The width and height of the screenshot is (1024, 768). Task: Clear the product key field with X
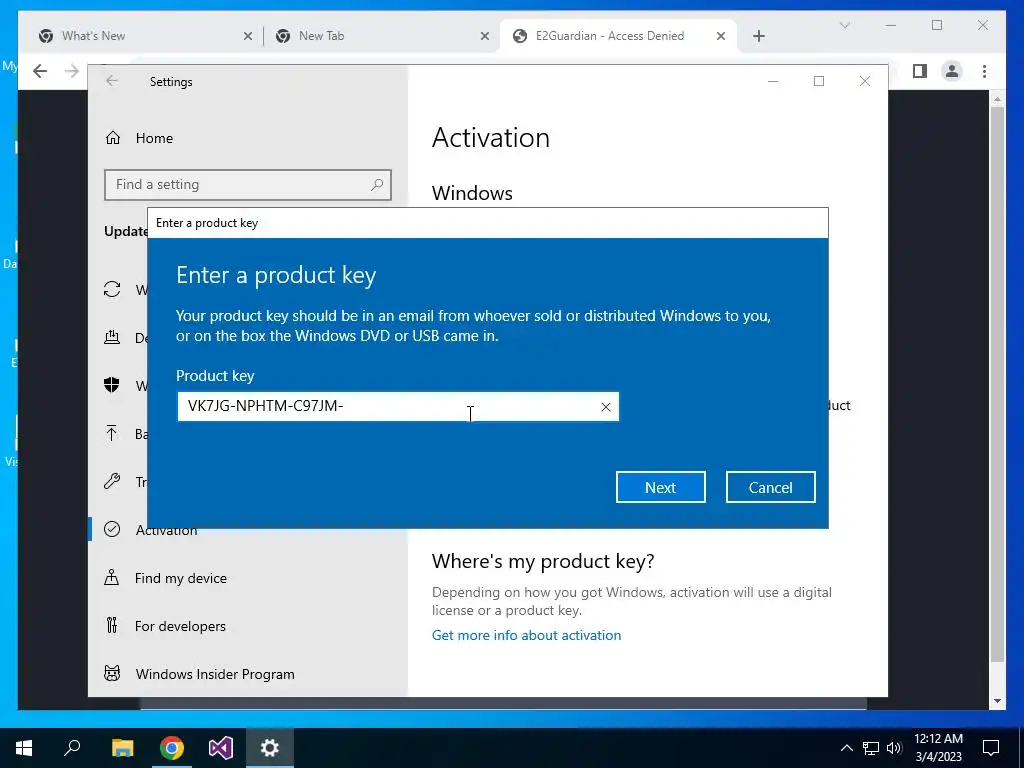click(x=605, y=407)
